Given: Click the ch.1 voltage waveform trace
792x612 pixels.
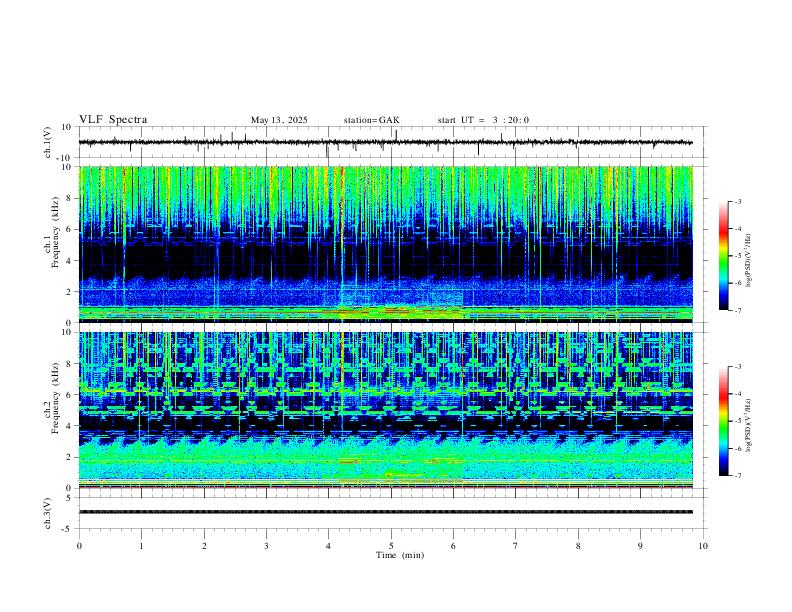Looking at the screenshot, I should [x=386, y=142].
